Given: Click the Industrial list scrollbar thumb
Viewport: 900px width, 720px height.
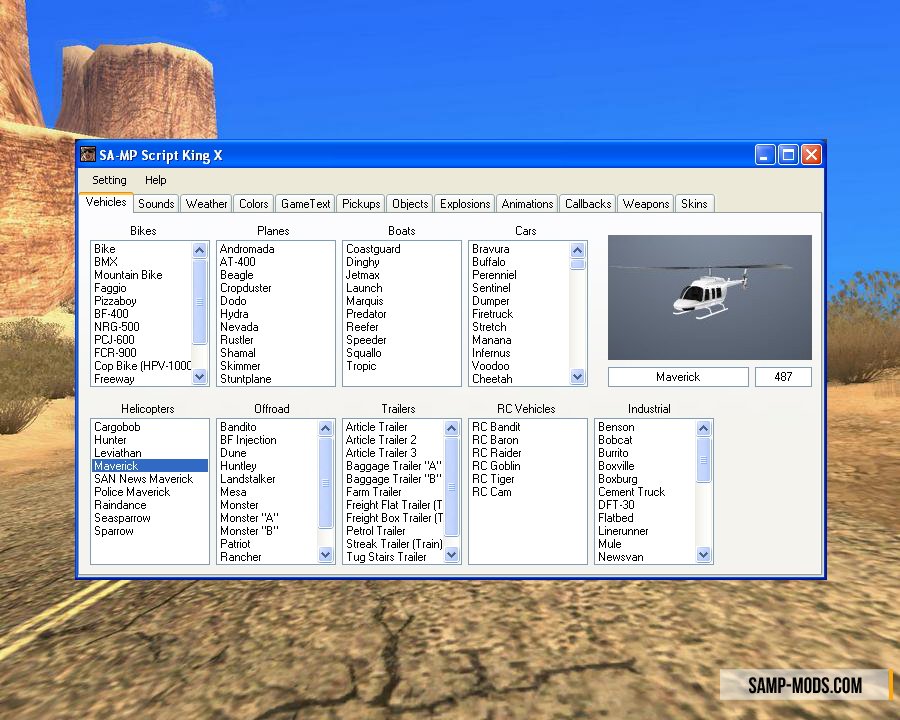Looking at the screenshot, I should tap(704, 459).
